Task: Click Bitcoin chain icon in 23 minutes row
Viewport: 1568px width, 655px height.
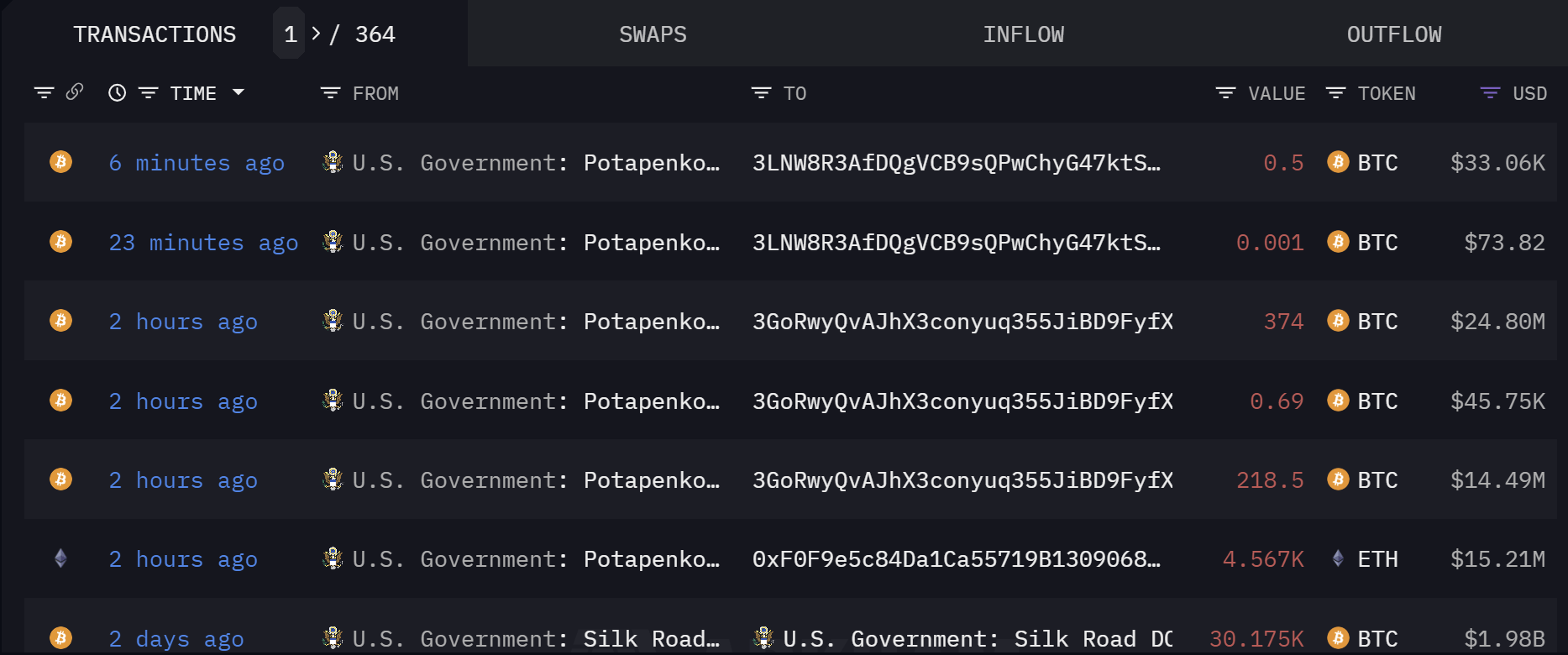Action: (60, 242)
